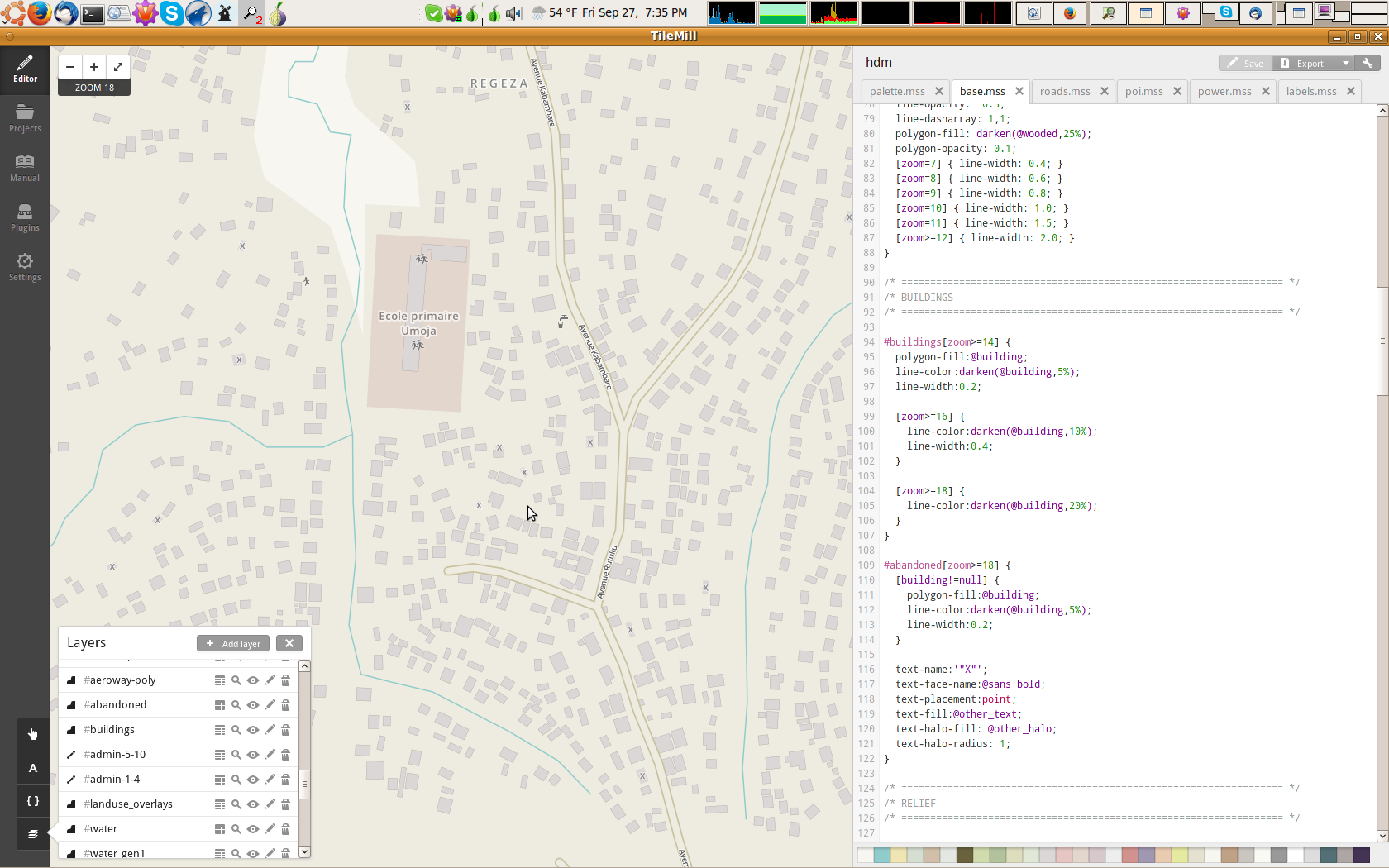Open features table for #buildings layer

(x=220, y=730)
